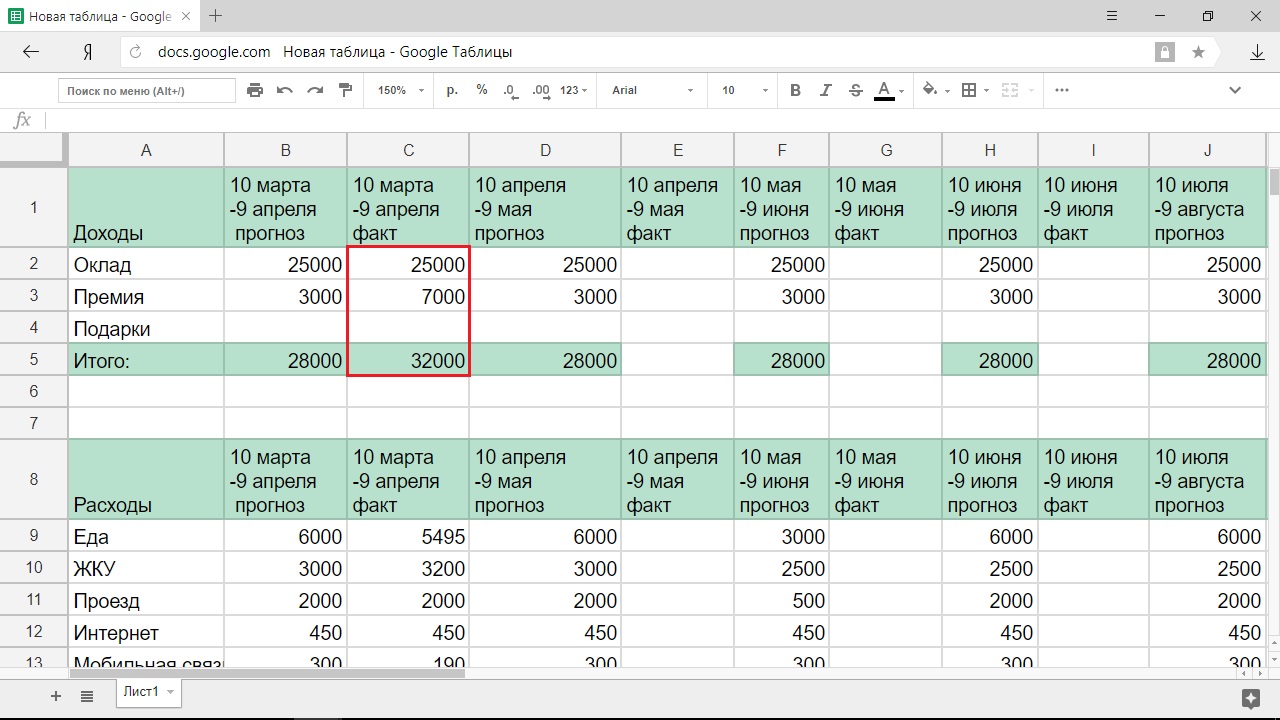Open the all sheets list

[x=87, y=696]
